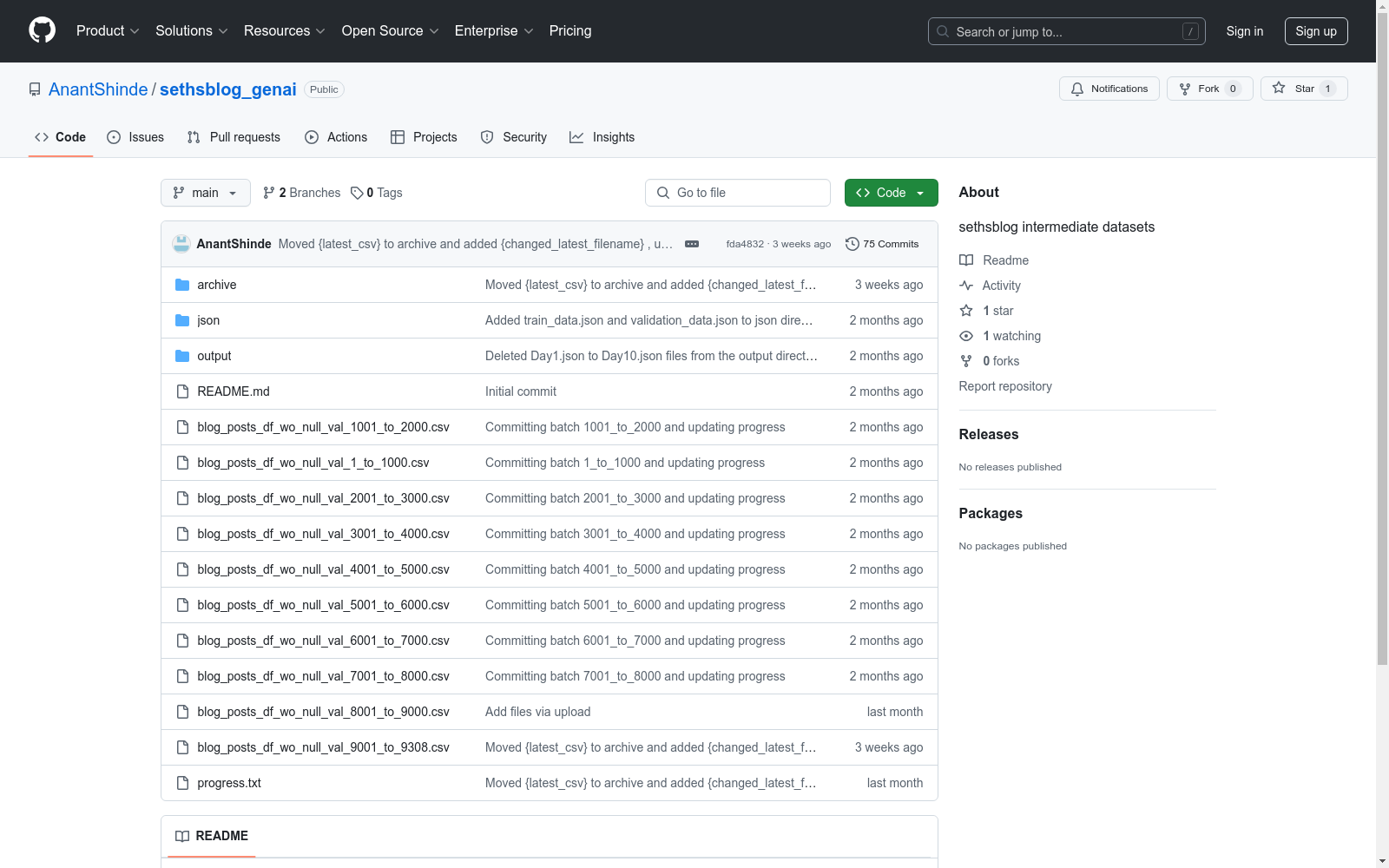
Task: Click the json folder icon
Action: pos(182,320)
